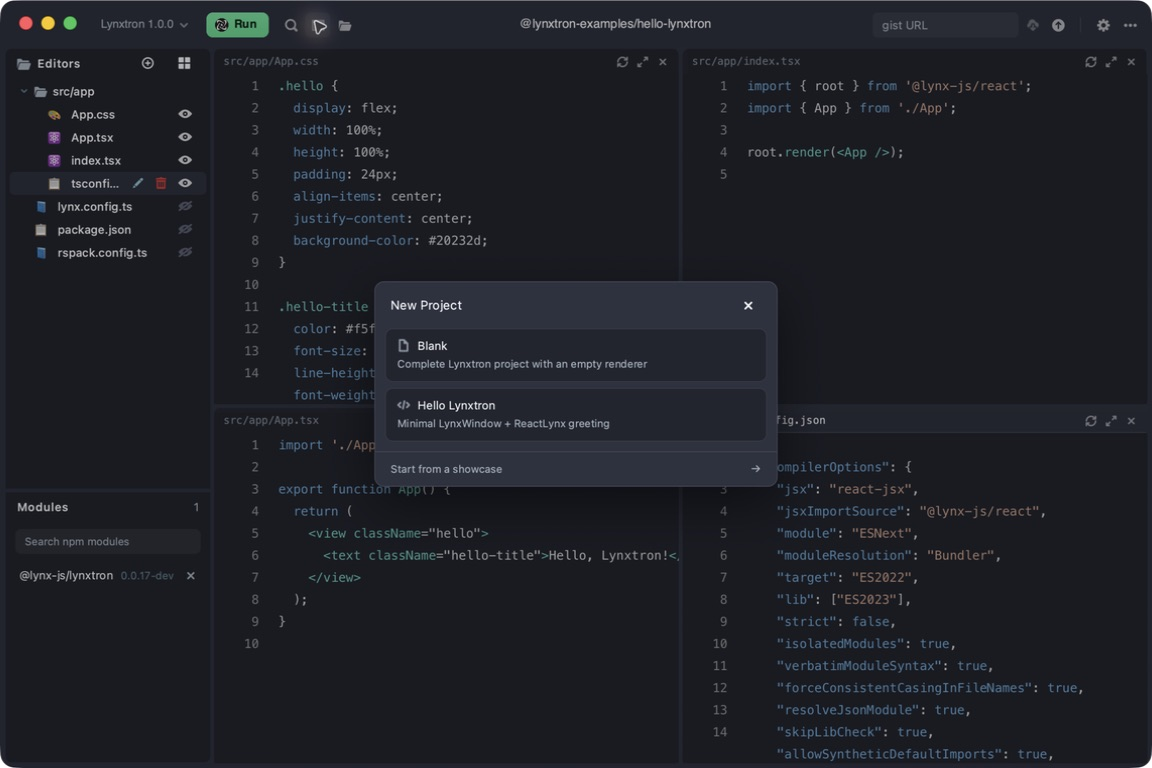Screen dimensions: 1152x768
Task: Select rspack.config.ts in the file tree
Action: click(x=102, y=252)
